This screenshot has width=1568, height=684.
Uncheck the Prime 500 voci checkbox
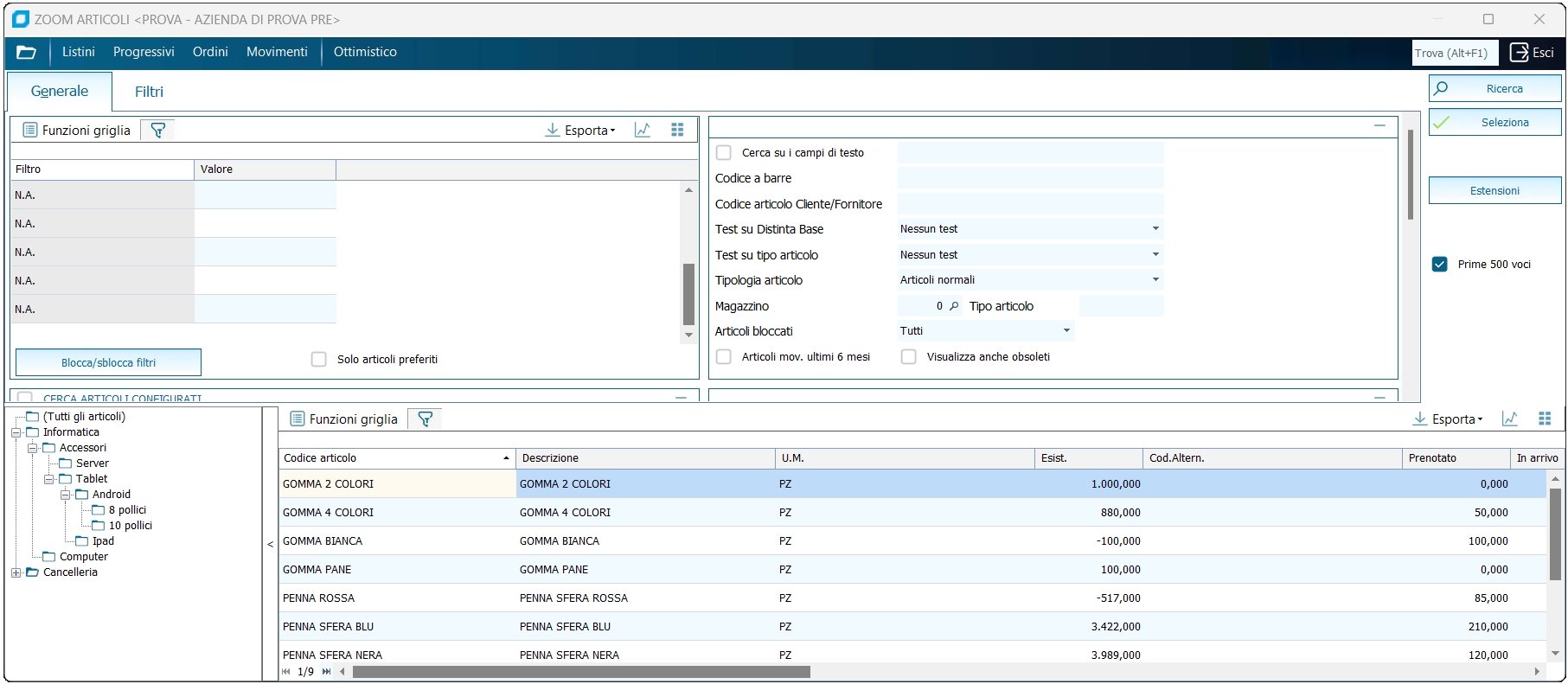tap(1440, 265)
